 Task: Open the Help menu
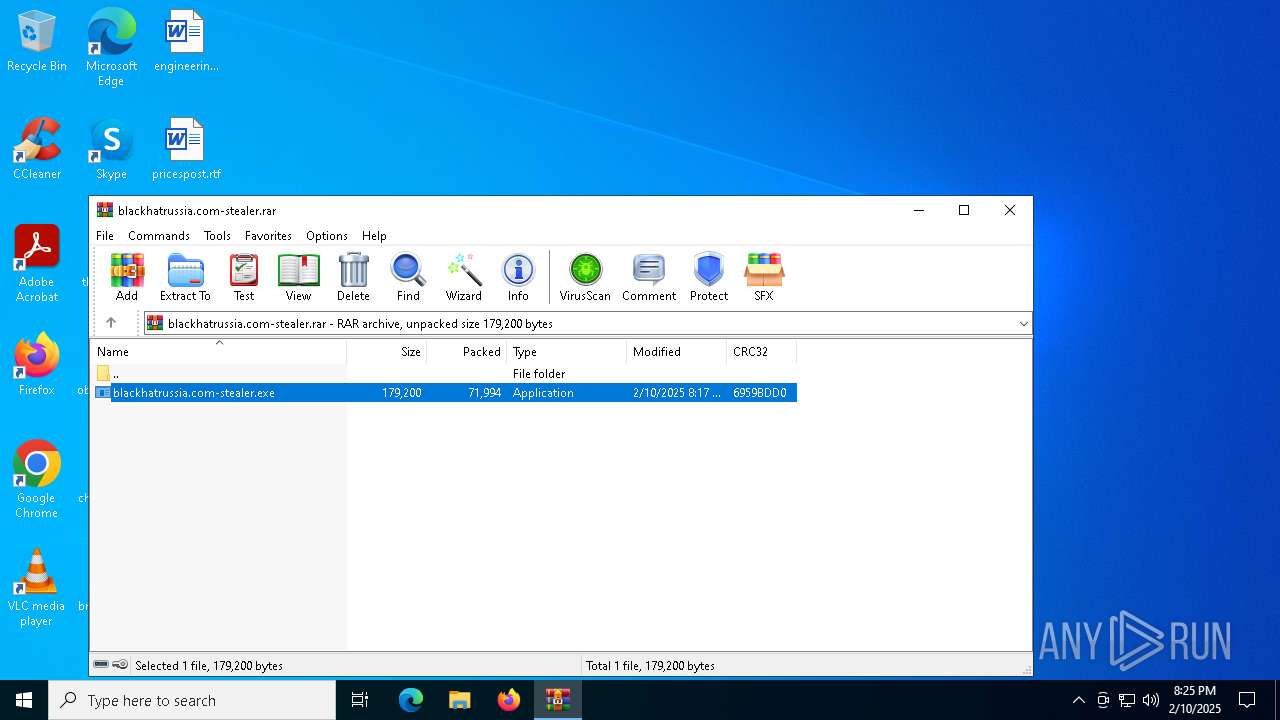pos(374,236)
